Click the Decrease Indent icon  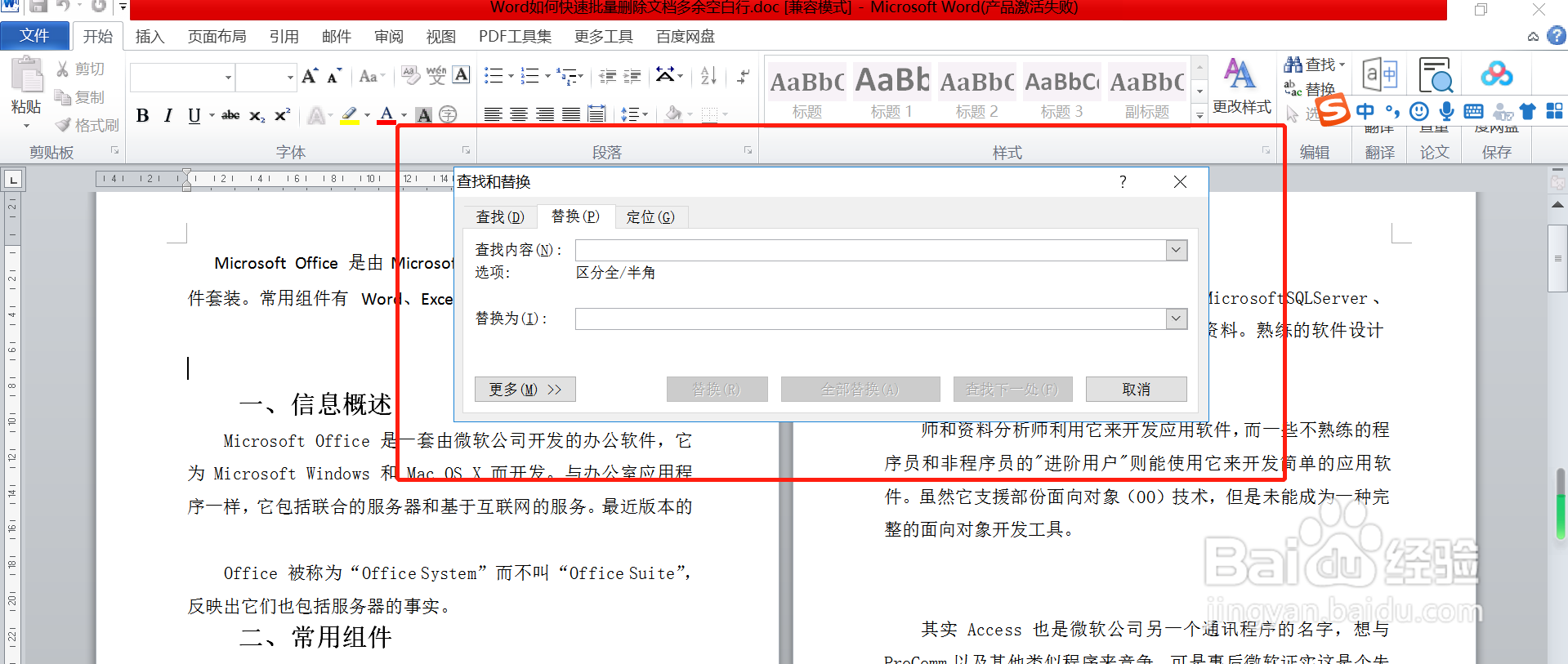tap(607, 77)
